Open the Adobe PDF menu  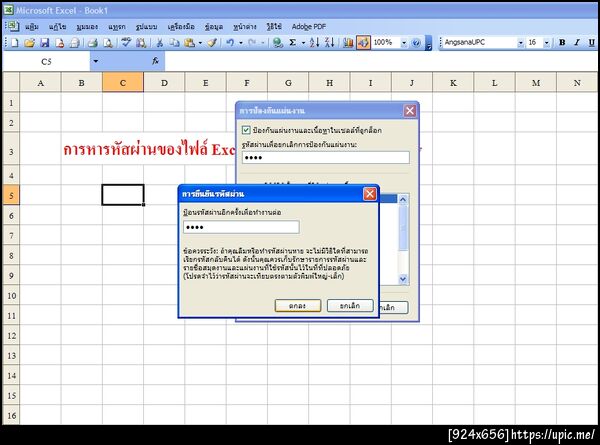tap(309, 27)
